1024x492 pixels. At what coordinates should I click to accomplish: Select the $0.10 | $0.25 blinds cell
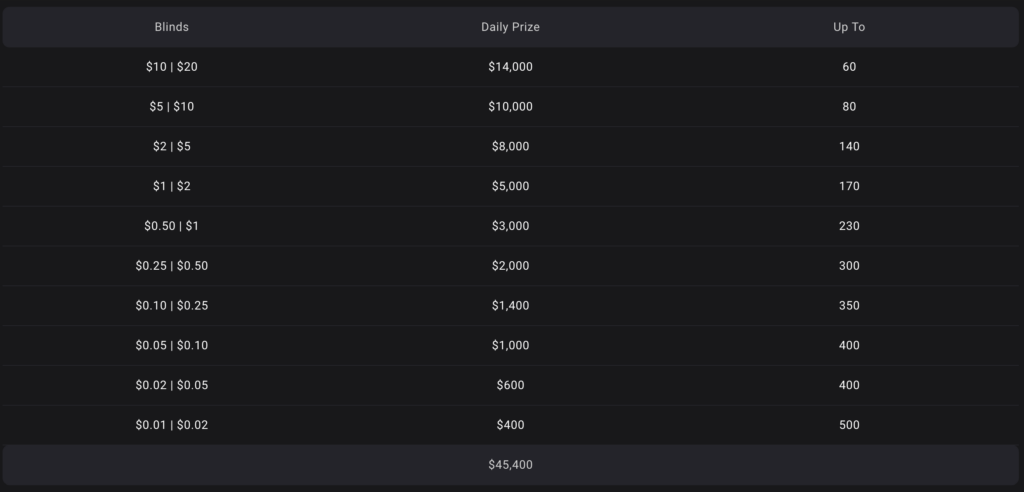172,306
